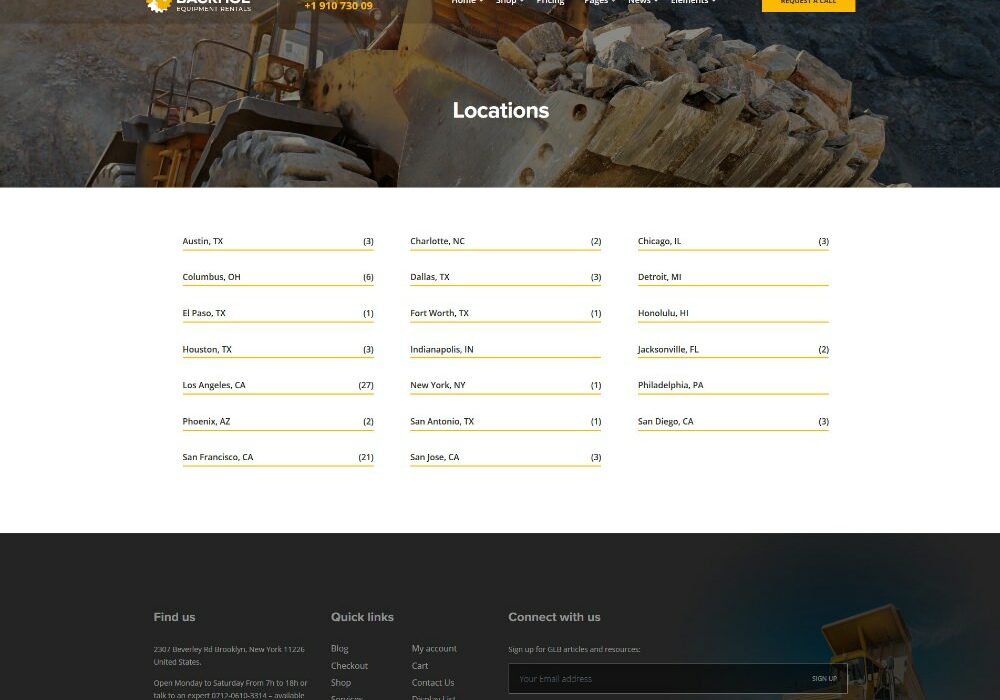Go to Shop from footer Quick links
The image size is (1000, 700).
tap(341, 682)
